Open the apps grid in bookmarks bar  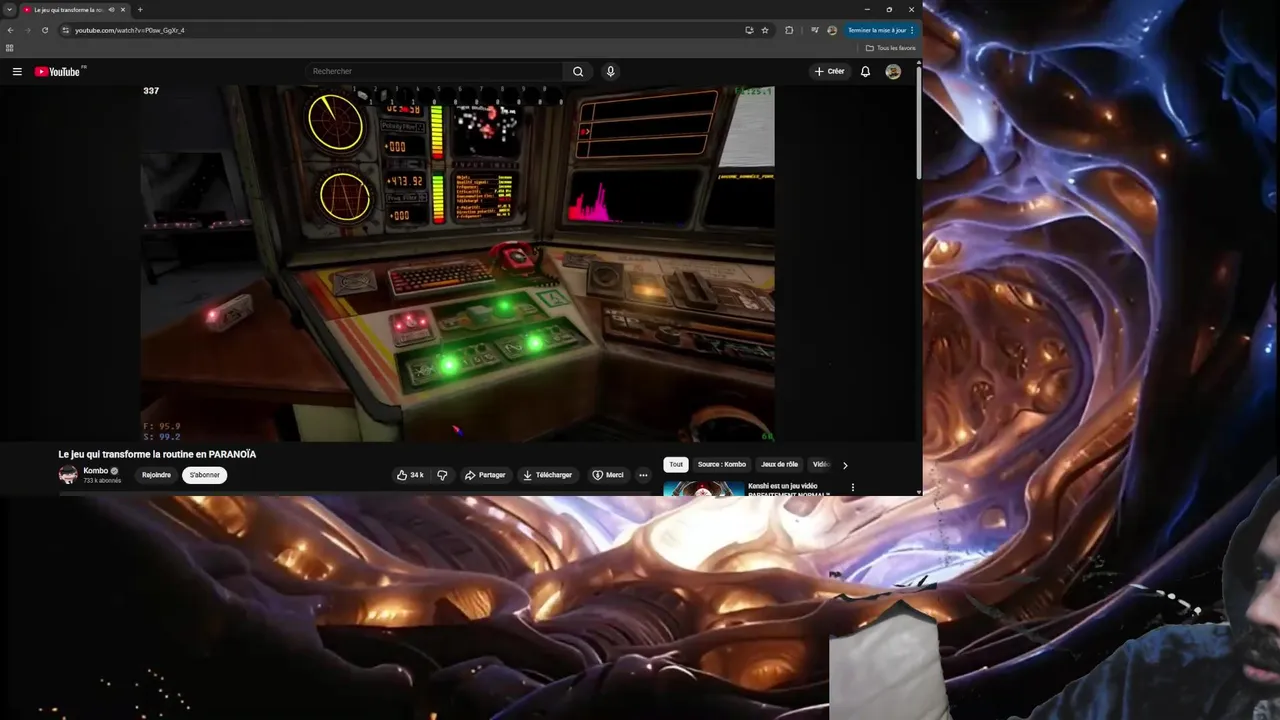pyautogui.click(x=10, y=48)
